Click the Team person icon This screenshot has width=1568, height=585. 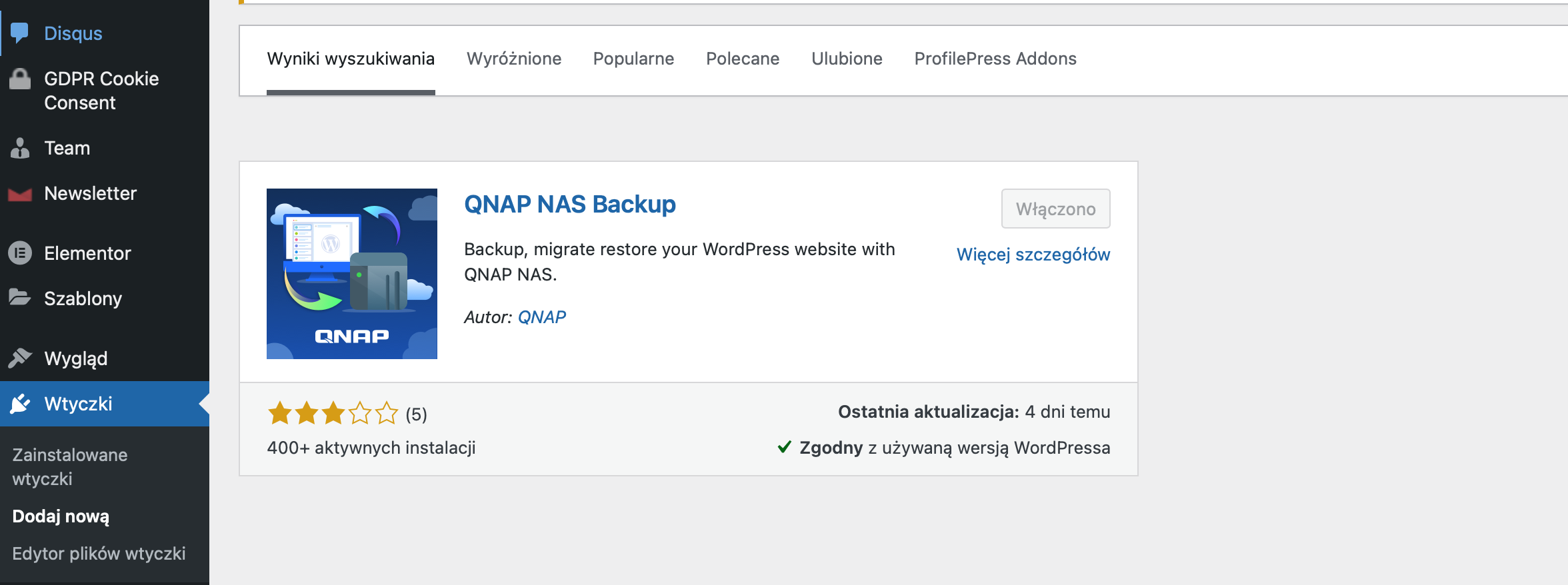pyautogui.click(x=20, y=148)
